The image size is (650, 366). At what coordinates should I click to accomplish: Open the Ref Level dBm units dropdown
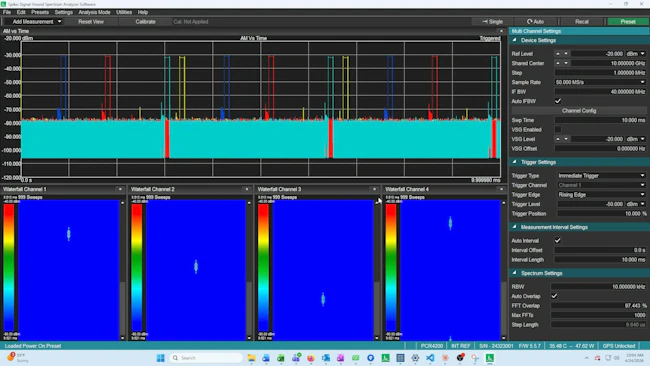tap(635, 54)
